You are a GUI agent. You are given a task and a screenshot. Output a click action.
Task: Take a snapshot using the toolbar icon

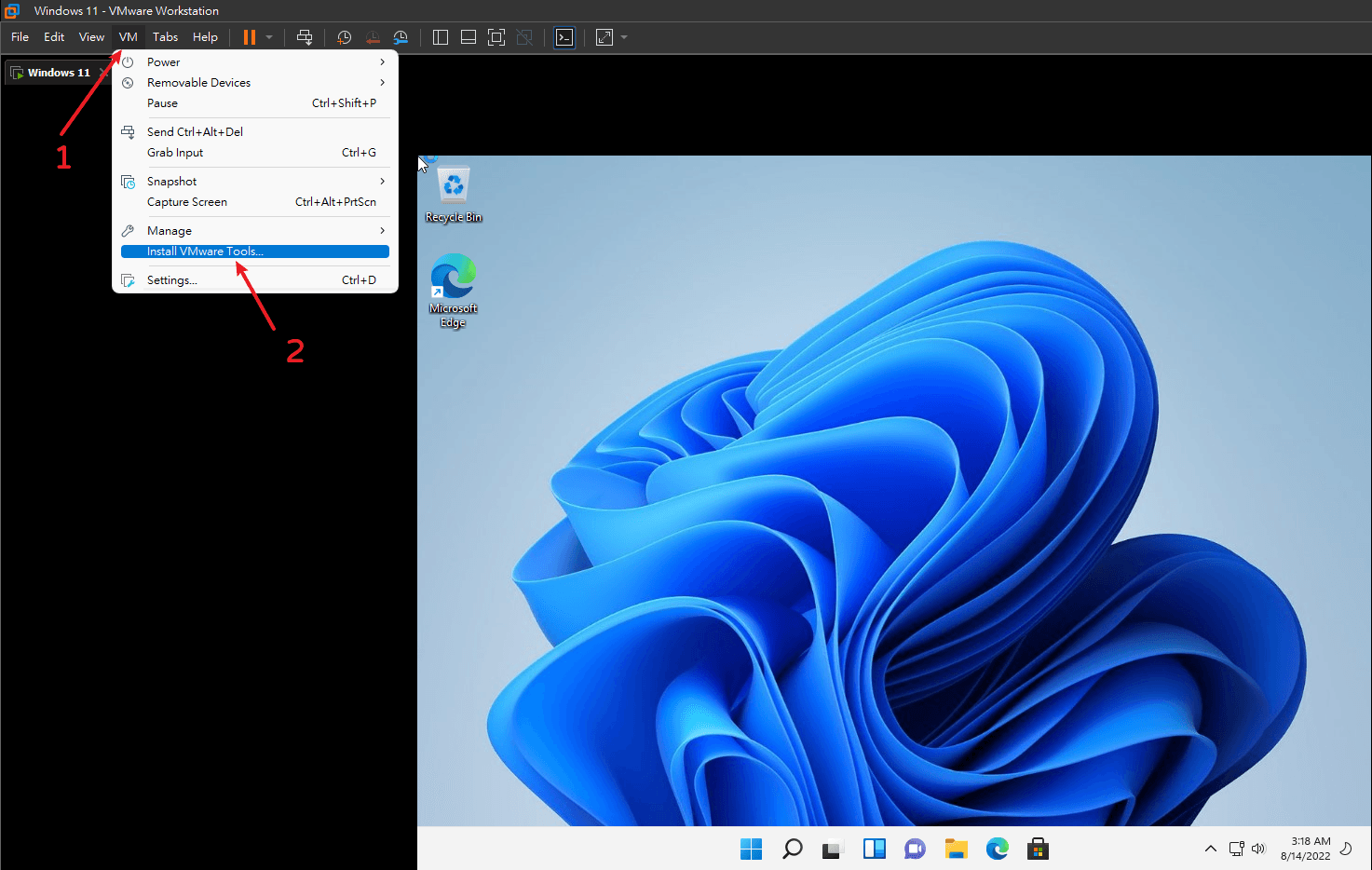point(344,37)
